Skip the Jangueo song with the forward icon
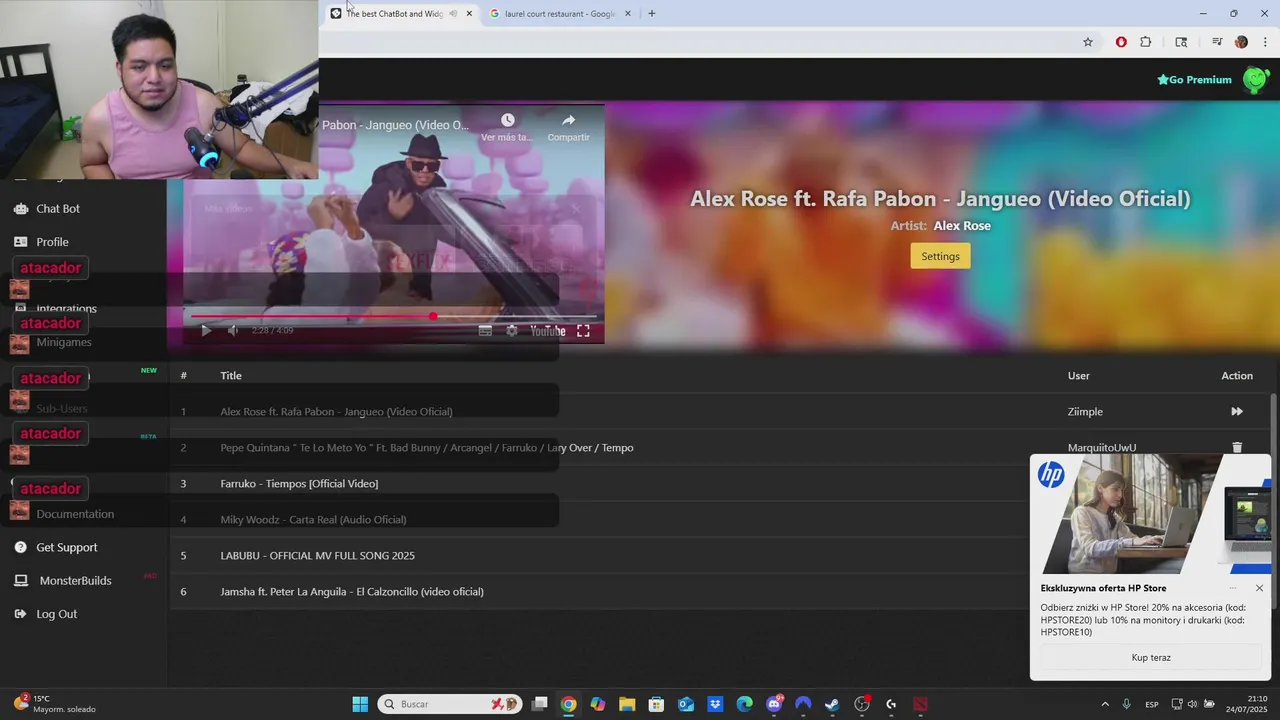 [1237, 411]
